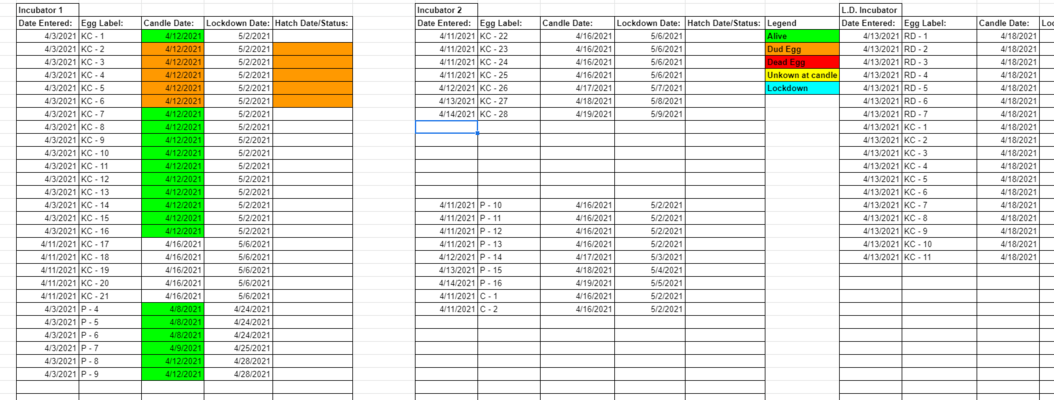
Task: Click lockdown date "5/5/2021"
Action: [x=650, y=283]
